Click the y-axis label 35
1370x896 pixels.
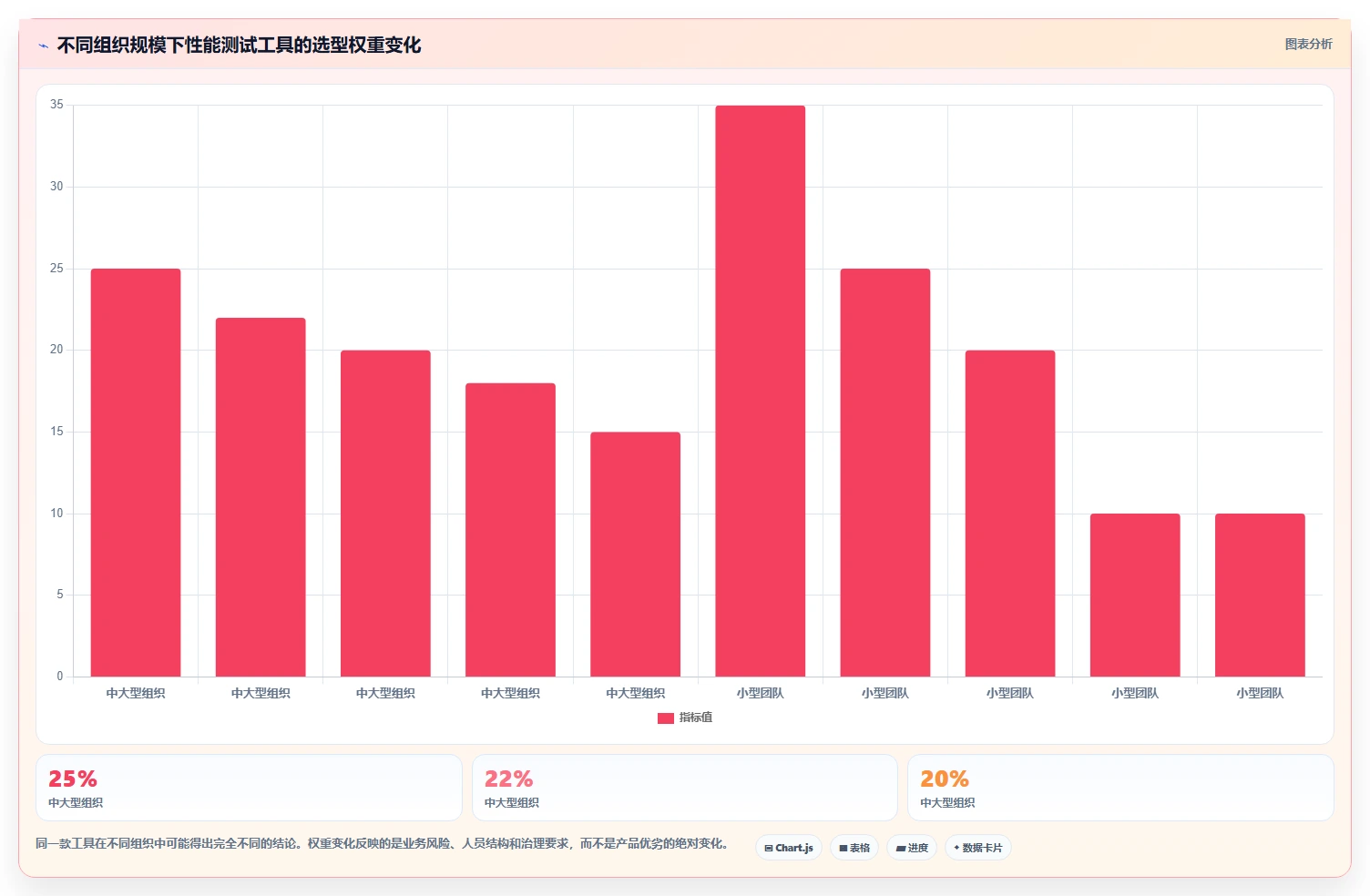(x=56, y=105)
